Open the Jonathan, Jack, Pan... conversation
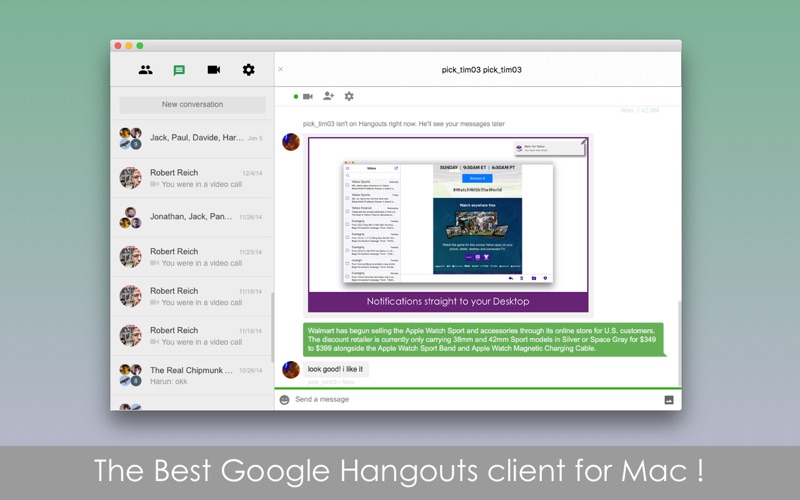This screenshot has width=800, height=500. (x=192, y=217)
